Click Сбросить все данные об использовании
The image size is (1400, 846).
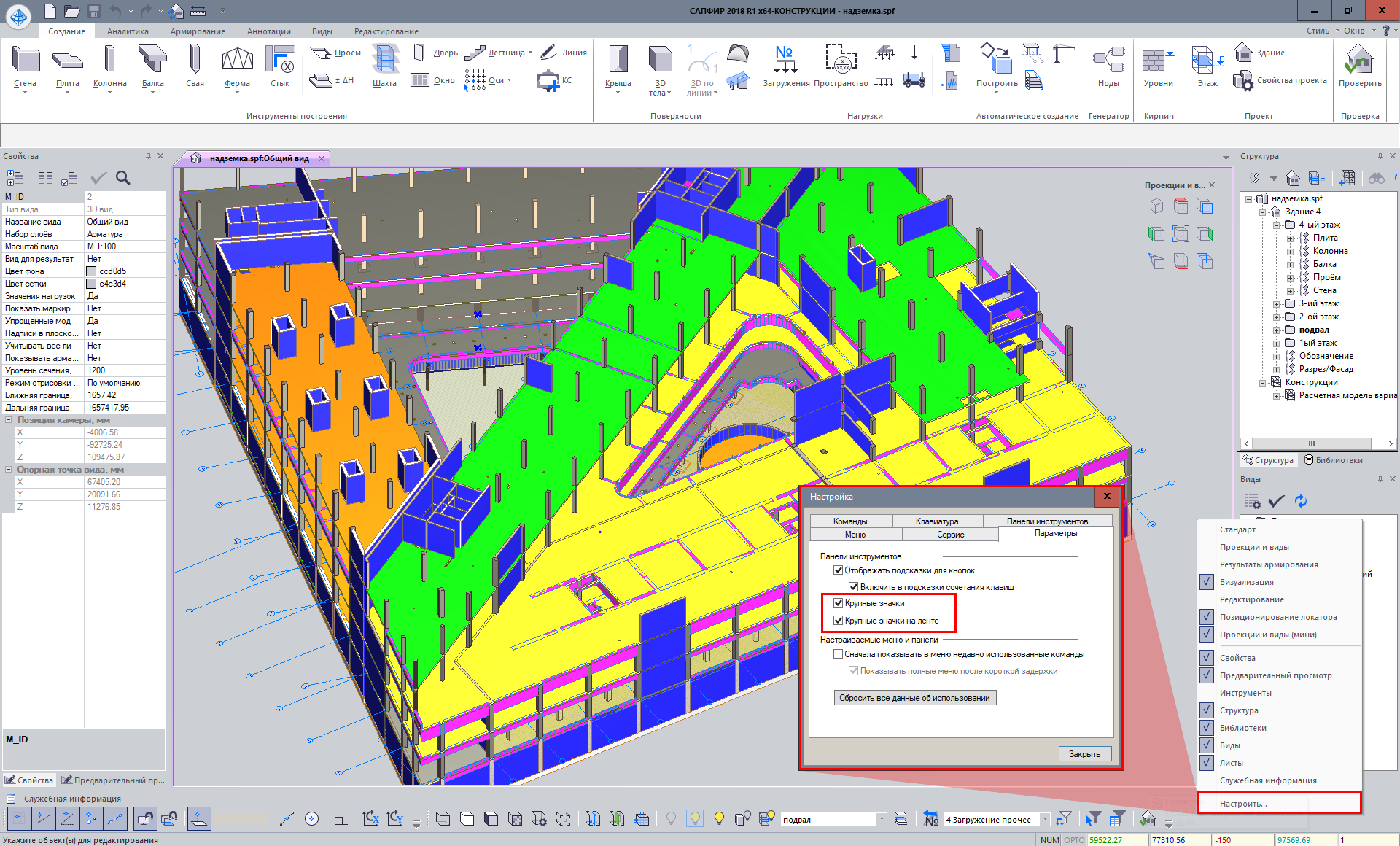tap(914, 698)
